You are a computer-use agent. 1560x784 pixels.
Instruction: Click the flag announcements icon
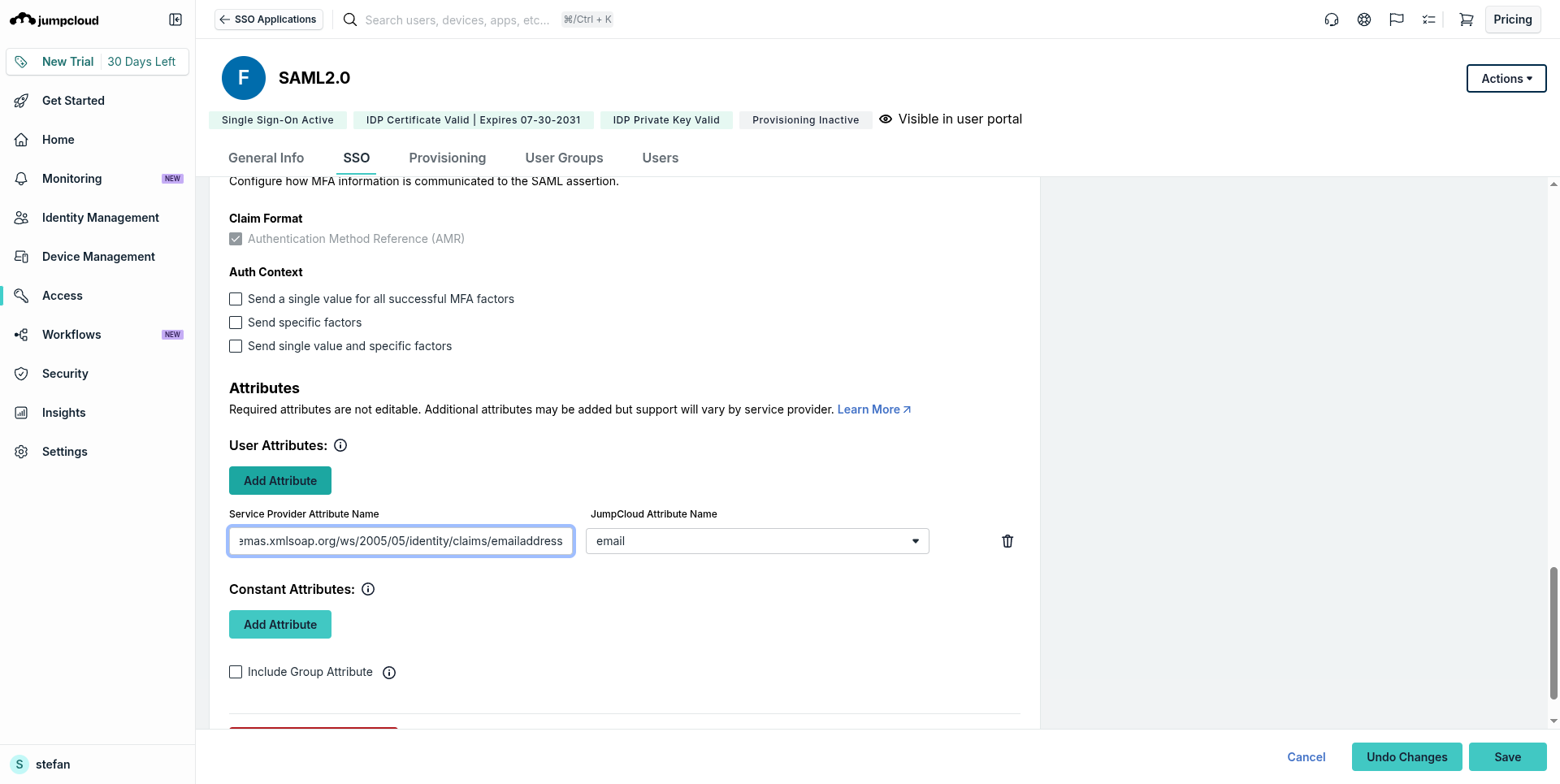click(x=1397, y=19)
